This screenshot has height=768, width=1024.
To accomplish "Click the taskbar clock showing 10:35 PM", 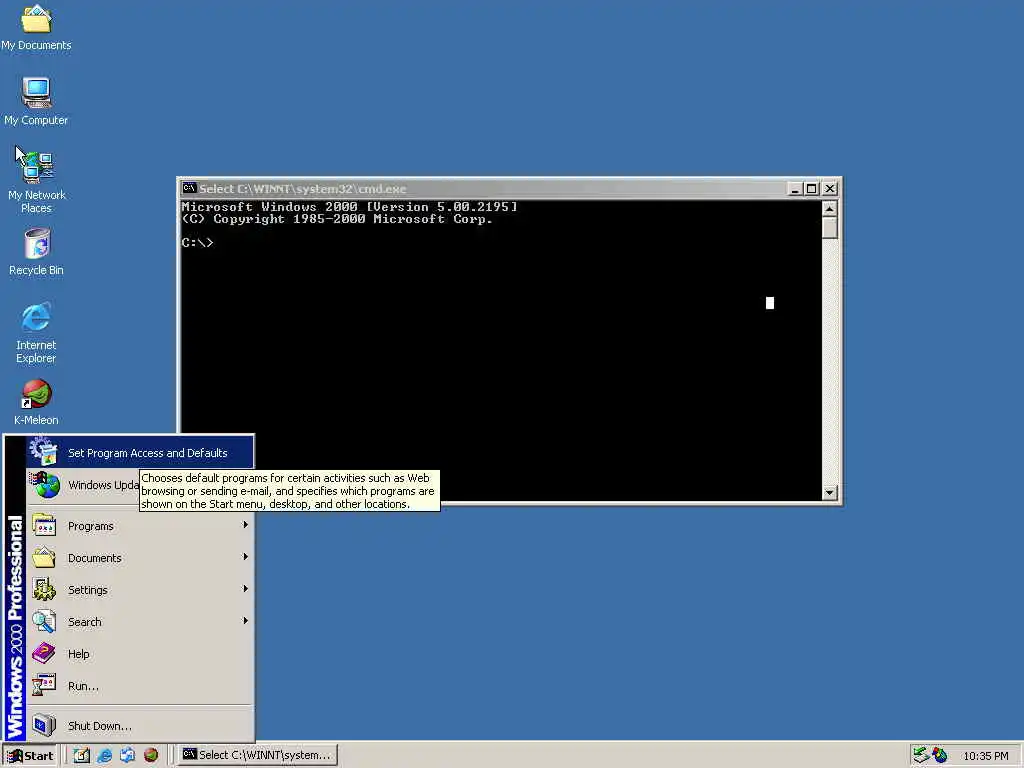I will [x=985, y=756].
